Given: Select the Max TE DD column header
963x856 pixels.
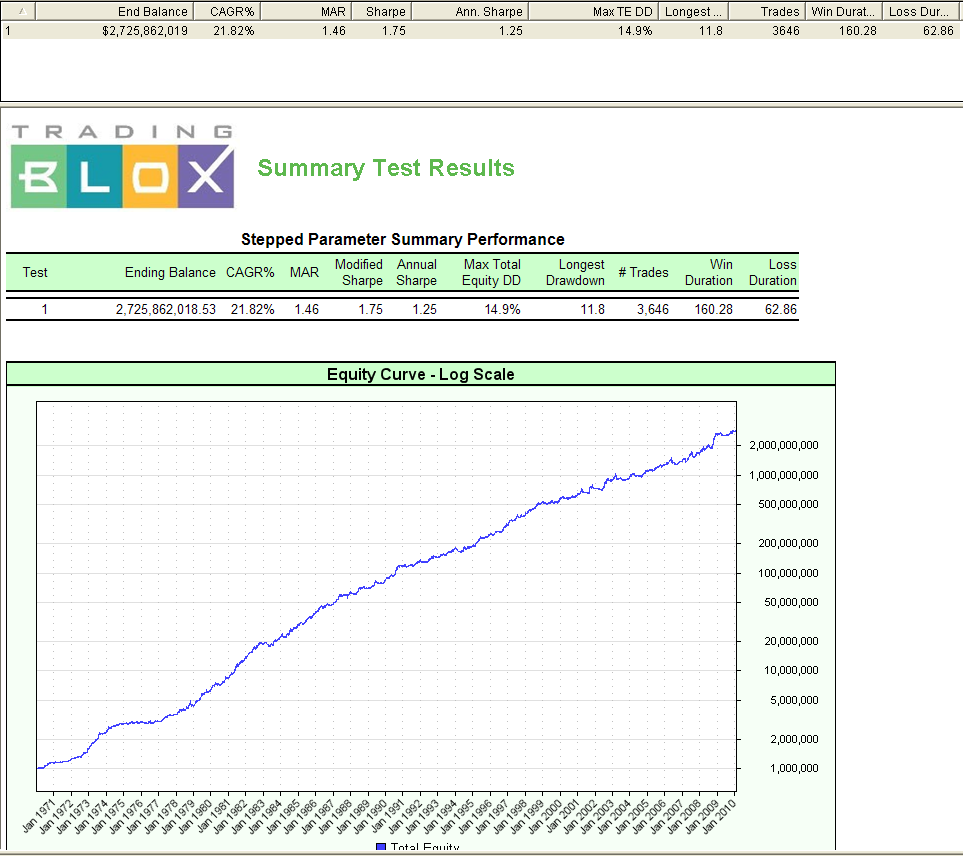Looking at the screenshot, I should click(622, 12).
